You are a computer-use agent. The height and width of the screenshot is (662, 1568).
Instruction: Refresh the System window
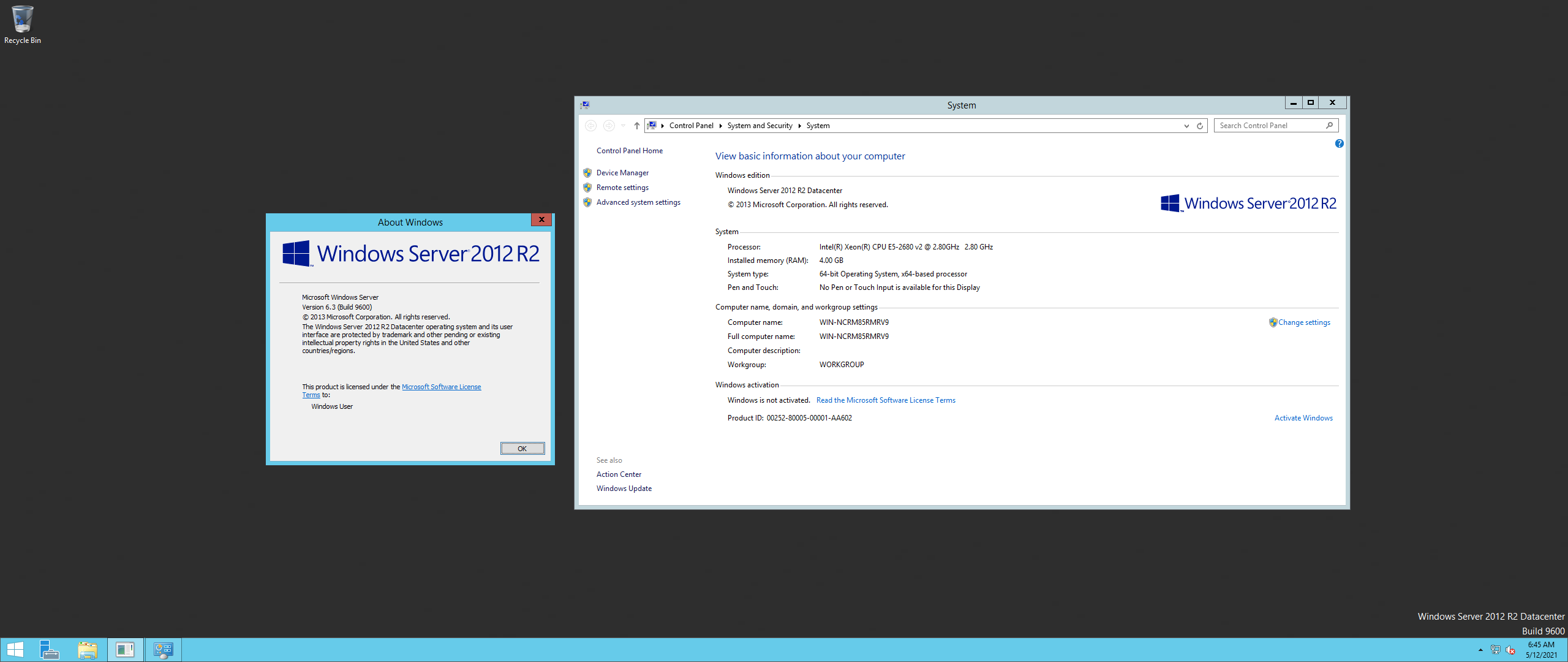click(x=1200, y=126)
